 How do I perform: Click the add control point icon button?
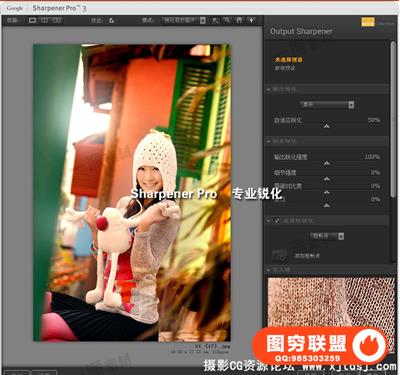pyautogui.click(x=279, y=256)
